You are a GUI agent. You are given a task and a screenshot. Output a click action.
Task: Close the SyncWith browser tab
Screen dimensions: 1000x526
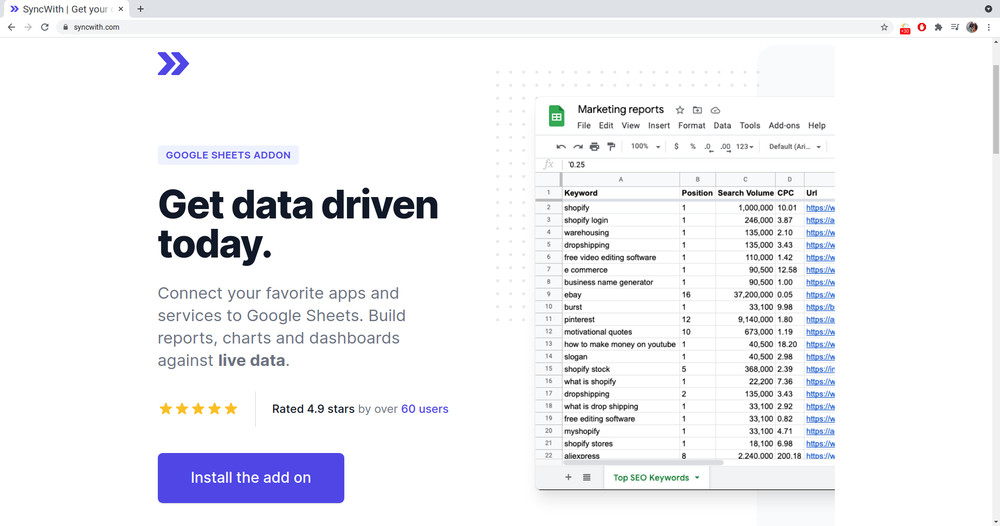point(121,9)
